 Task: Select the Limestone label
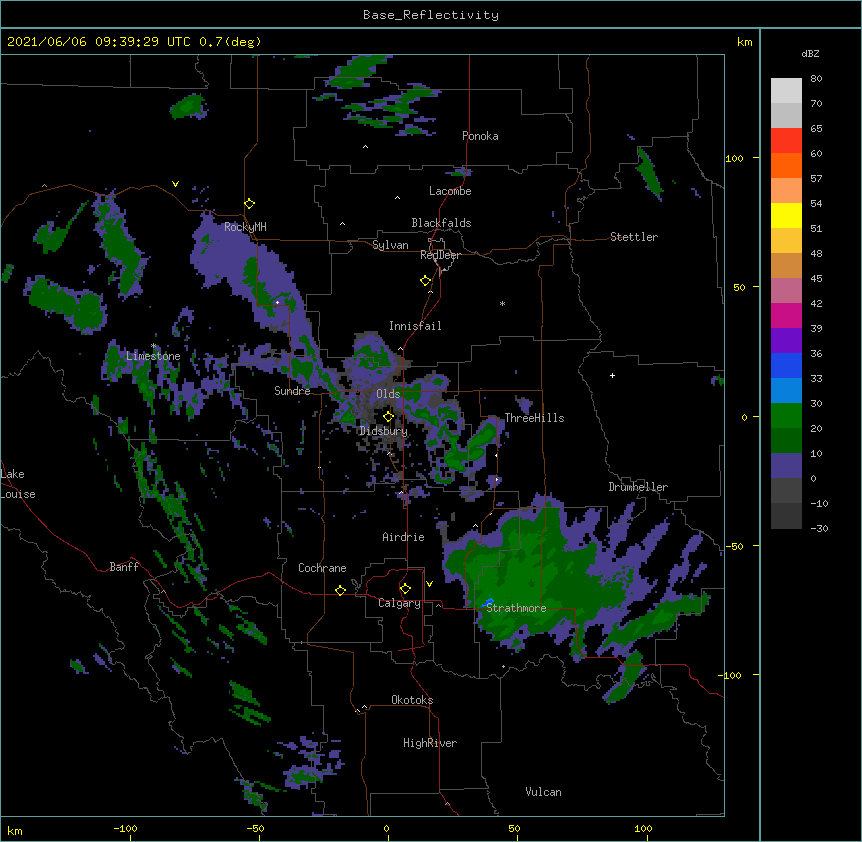[153, 356]
